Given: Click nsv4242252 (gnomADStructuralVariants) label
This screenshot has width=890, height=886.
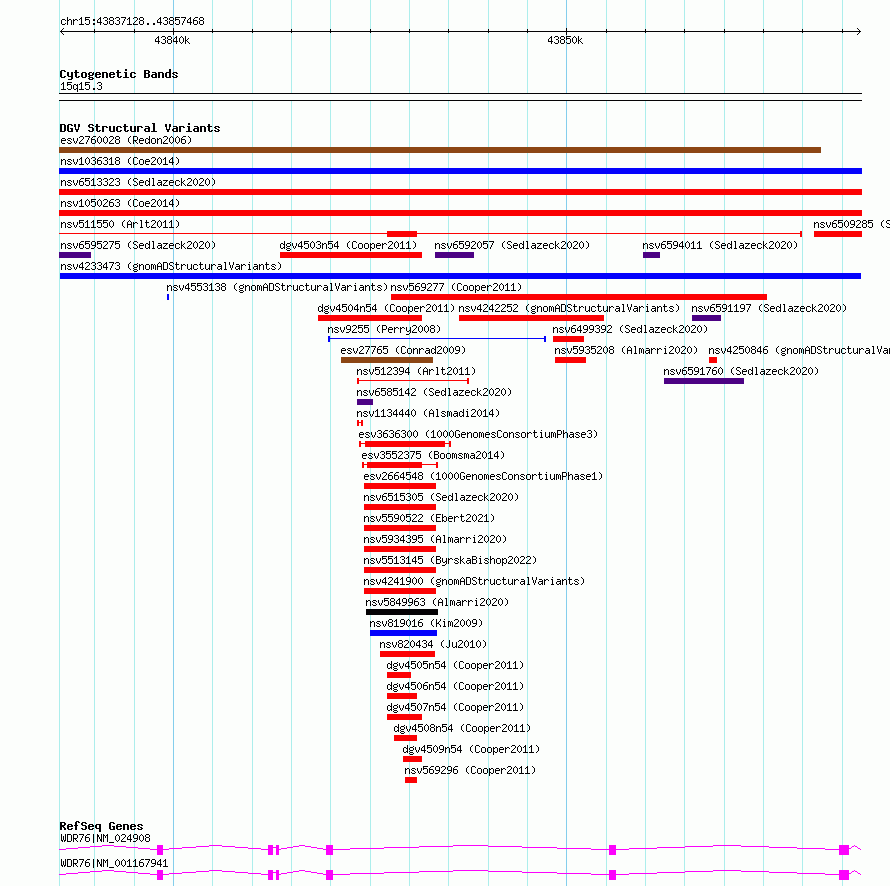Looking at the screenshot, I should tap(569, 308).
